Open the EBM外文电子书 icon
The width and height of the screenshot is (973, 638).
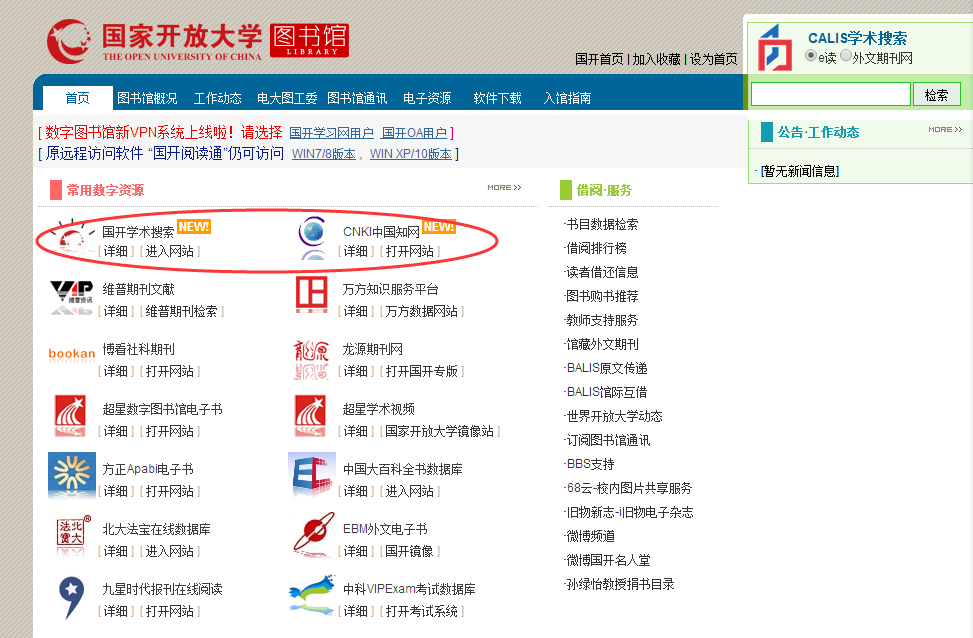315,534
